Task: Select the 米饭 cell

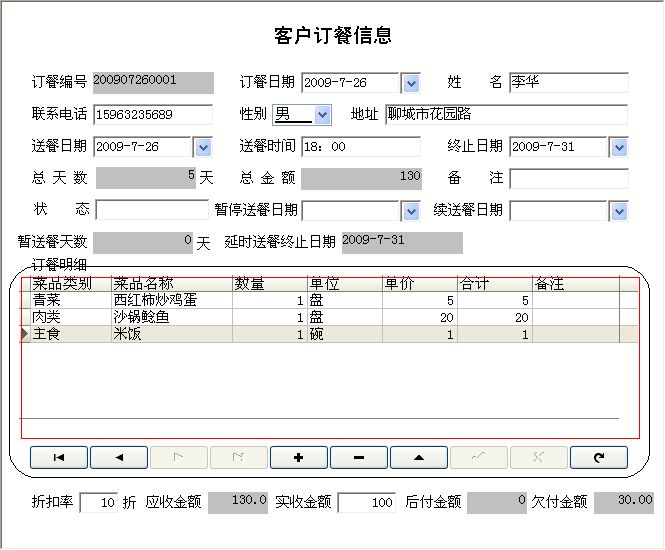Action: 172,334
